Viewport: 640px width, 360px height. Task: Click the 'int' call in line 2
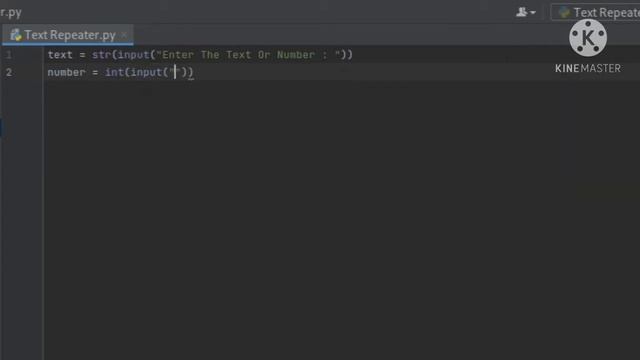coord(114,72)
